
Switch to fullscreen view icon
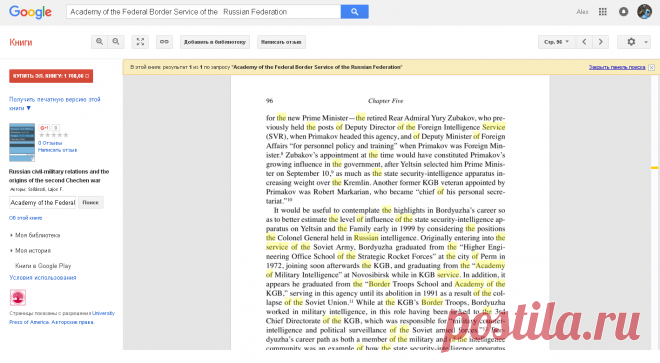pos(140,42)
